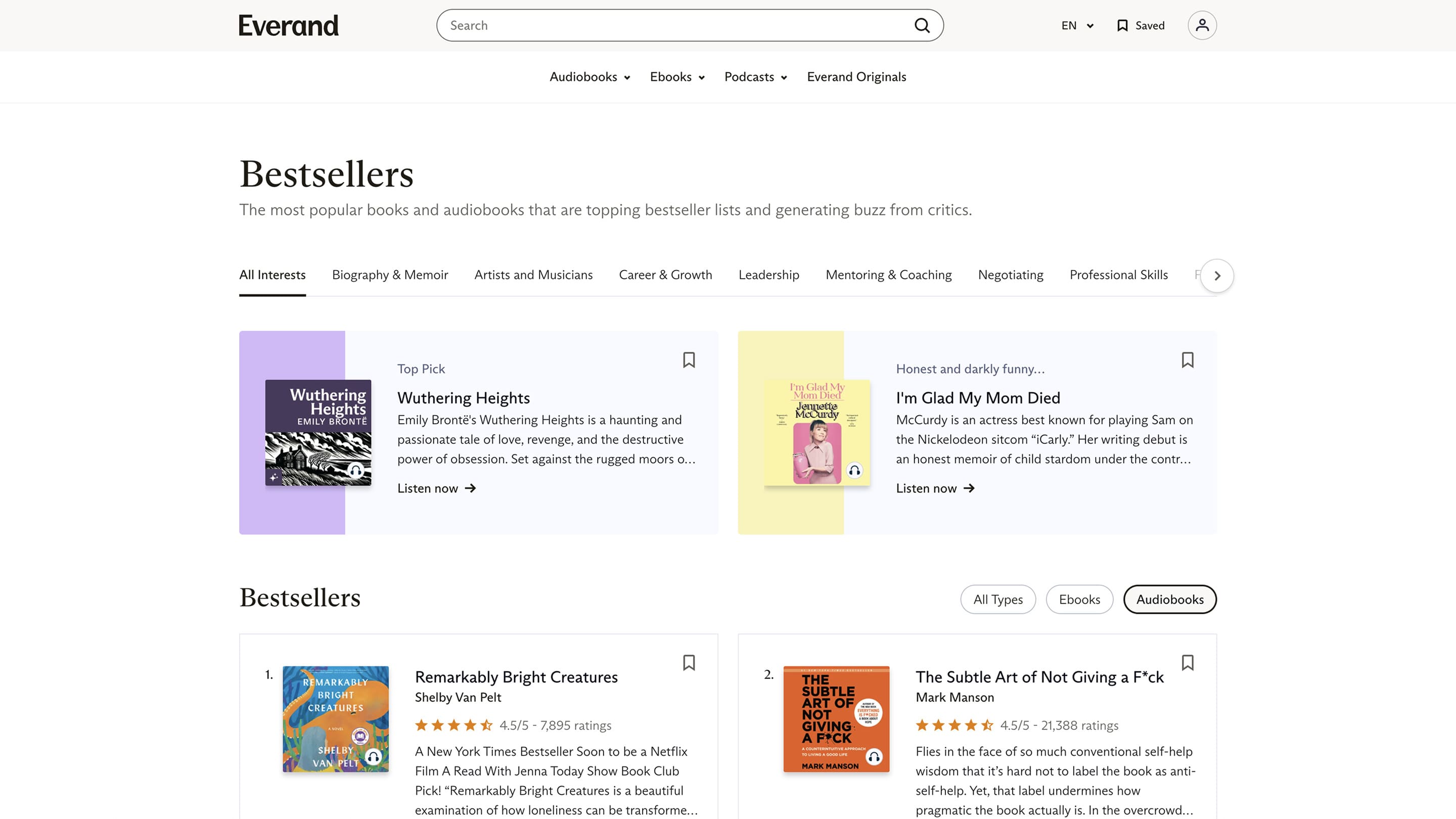Expand the Podcasts navigation dropdown
1456x819 pixels.
[x=754, y=77]
